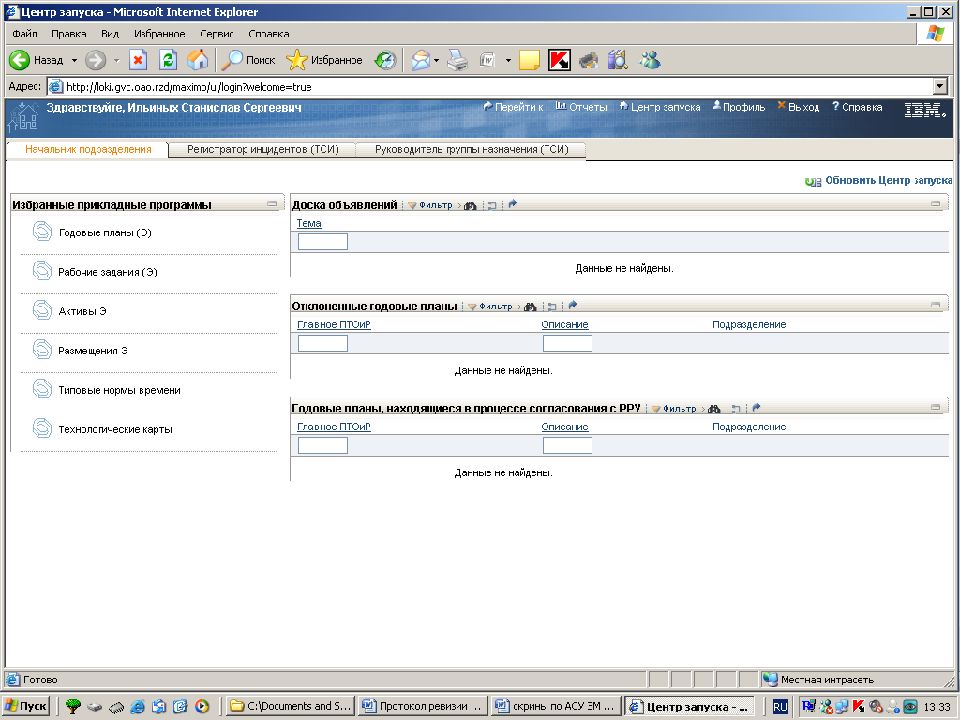This screenshot has height=720, width=960.
Task: Collapse the Доска объявлений panel
Action: 936,204
